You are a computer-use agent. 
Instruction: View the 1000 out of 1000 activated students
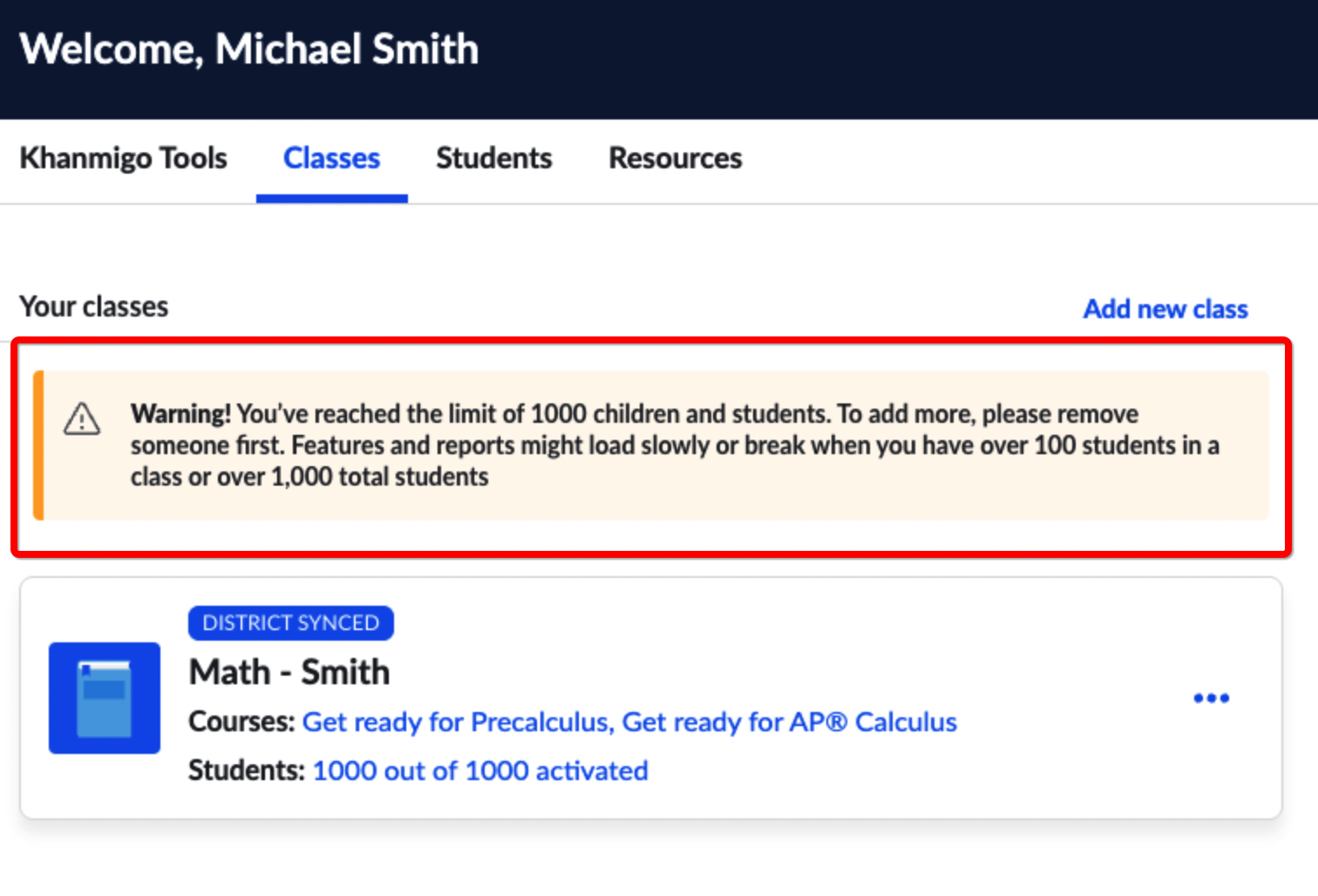(x=480, y=770)
